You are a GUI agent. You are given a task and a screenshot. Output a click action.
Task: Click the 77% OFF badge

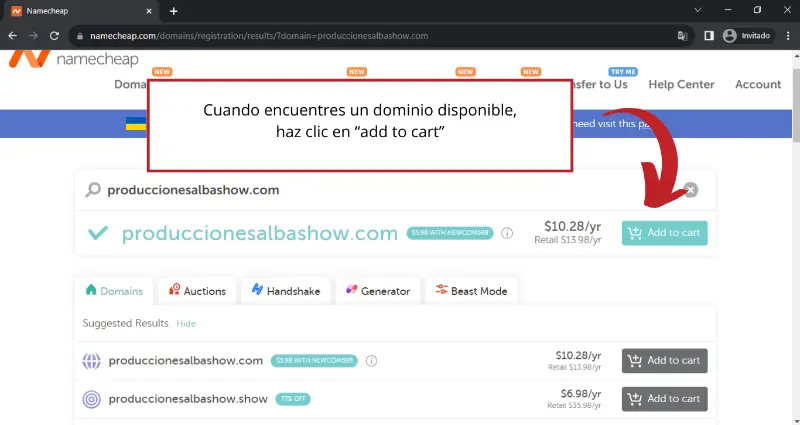[293, 399]
